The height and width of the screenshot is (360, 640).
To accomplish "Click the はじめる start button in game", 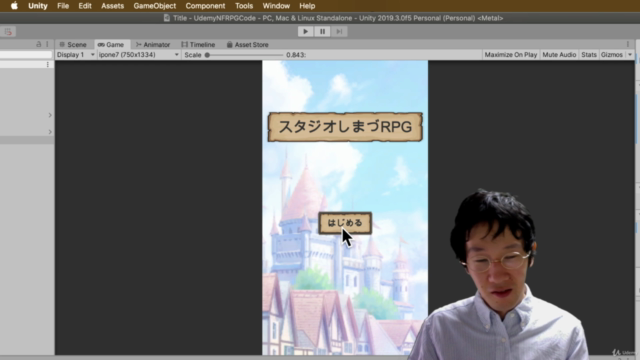I will (345, 223).
